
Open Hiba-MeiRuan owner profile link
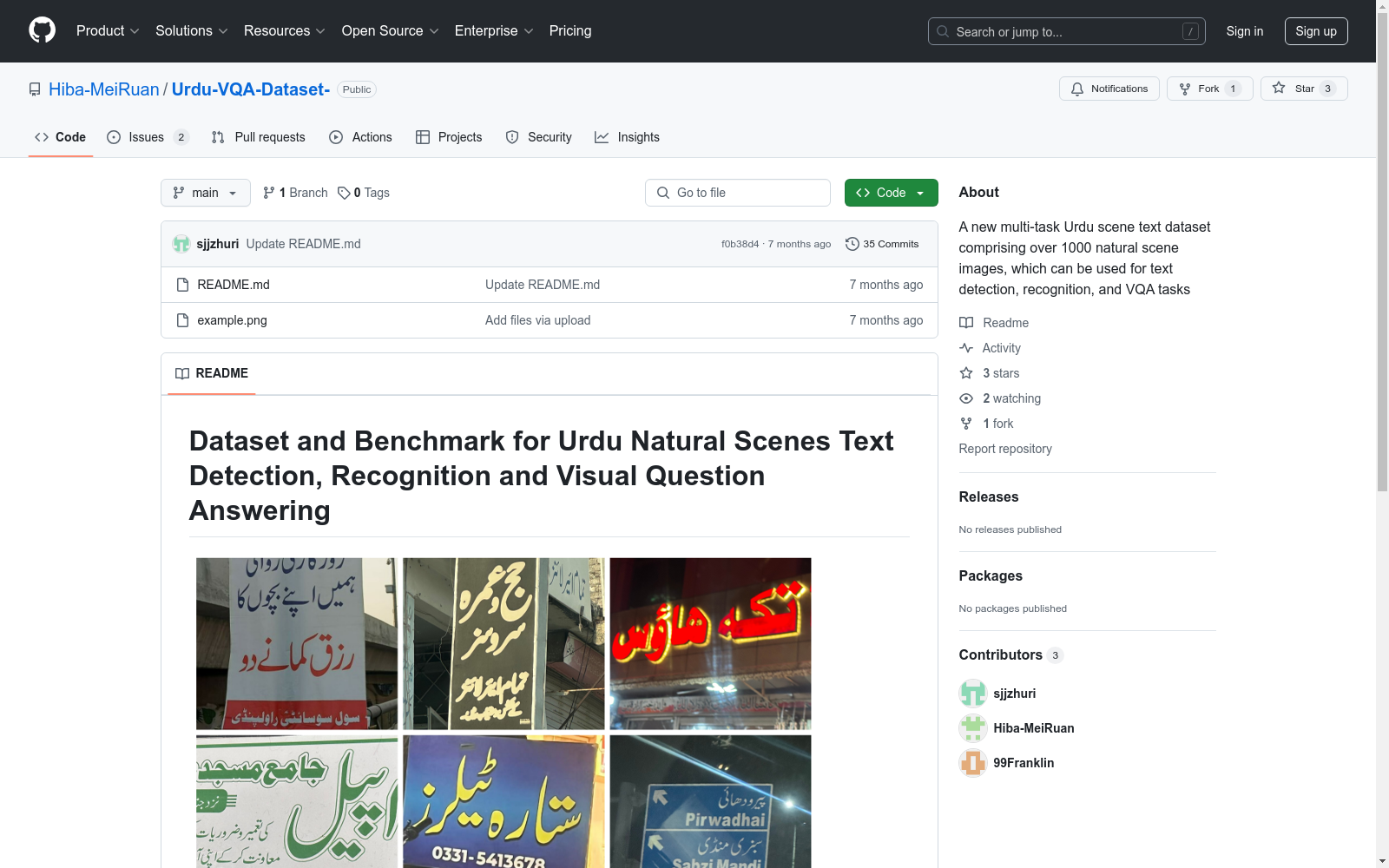coord(104,89)
